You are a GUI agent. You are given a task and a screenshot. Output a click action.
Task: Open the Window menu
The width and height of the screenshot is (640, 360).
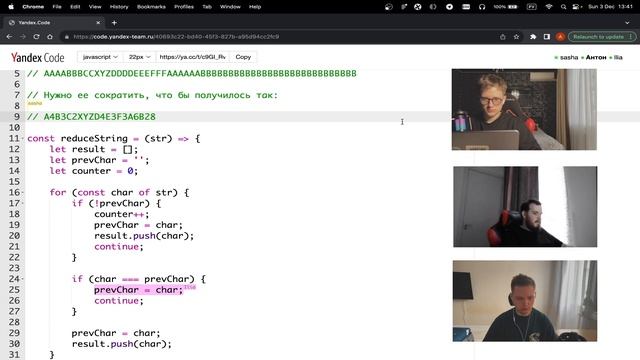click(230, 7)
